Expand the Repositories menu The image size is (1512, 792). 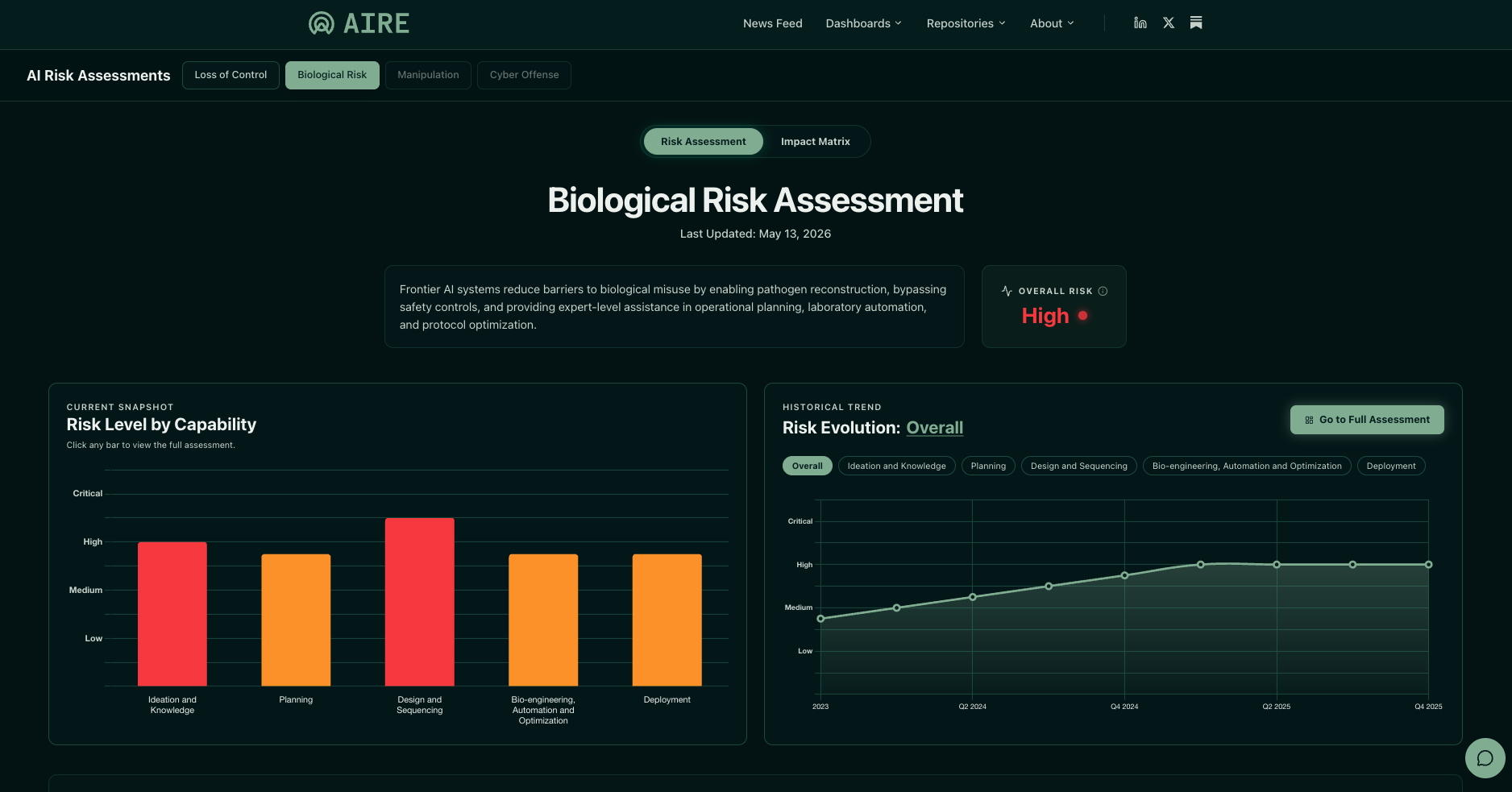pos(966,23)
